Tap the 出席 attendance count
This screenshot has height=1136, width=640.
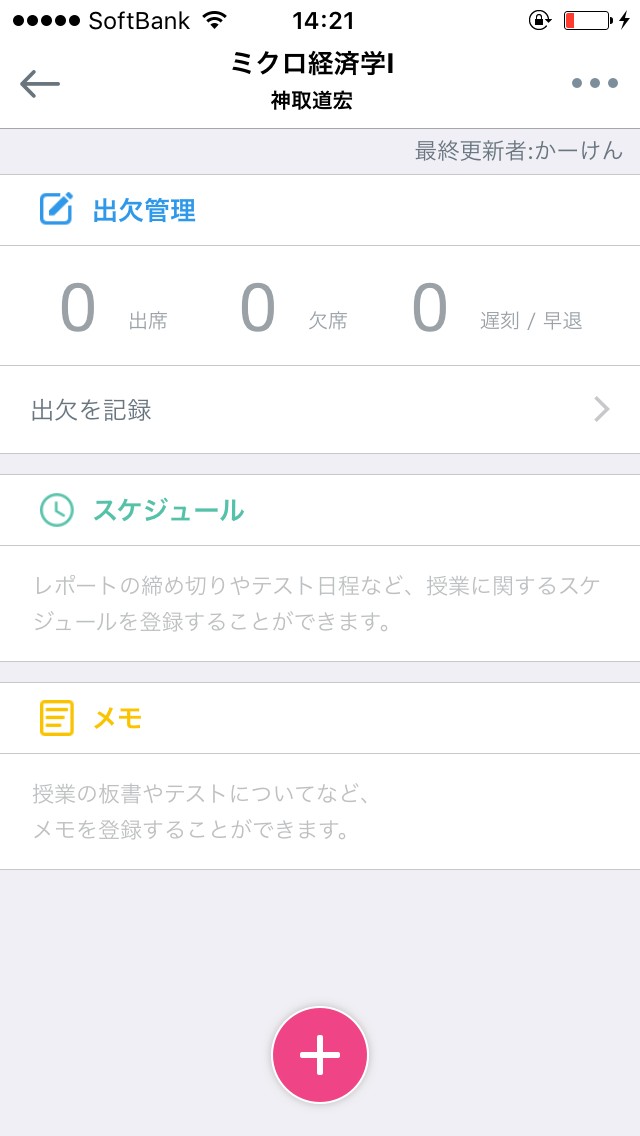(x=78, y=309)
